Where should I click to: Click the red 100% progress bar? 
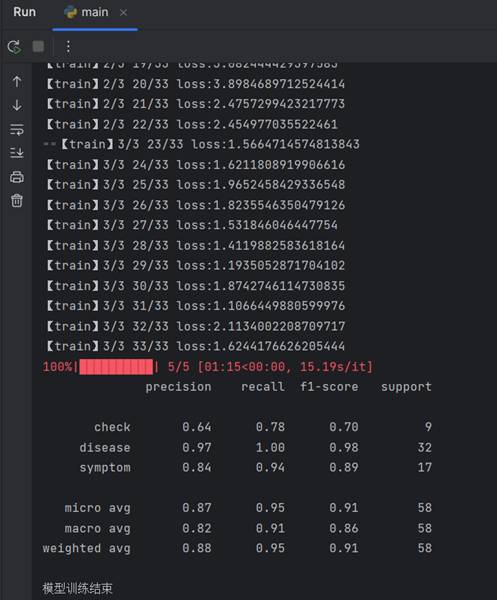[116, 367]
